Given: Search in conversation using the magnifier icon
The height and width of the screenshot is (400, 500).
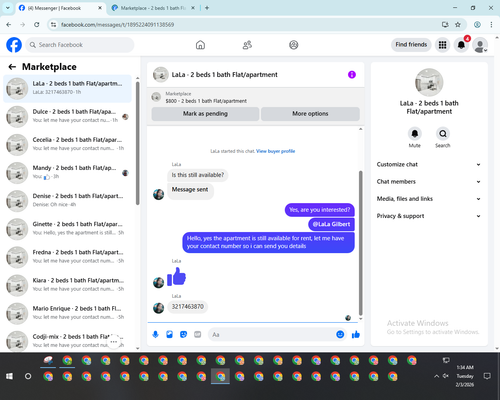Looking at the screenshot, I should pos(443,134).
